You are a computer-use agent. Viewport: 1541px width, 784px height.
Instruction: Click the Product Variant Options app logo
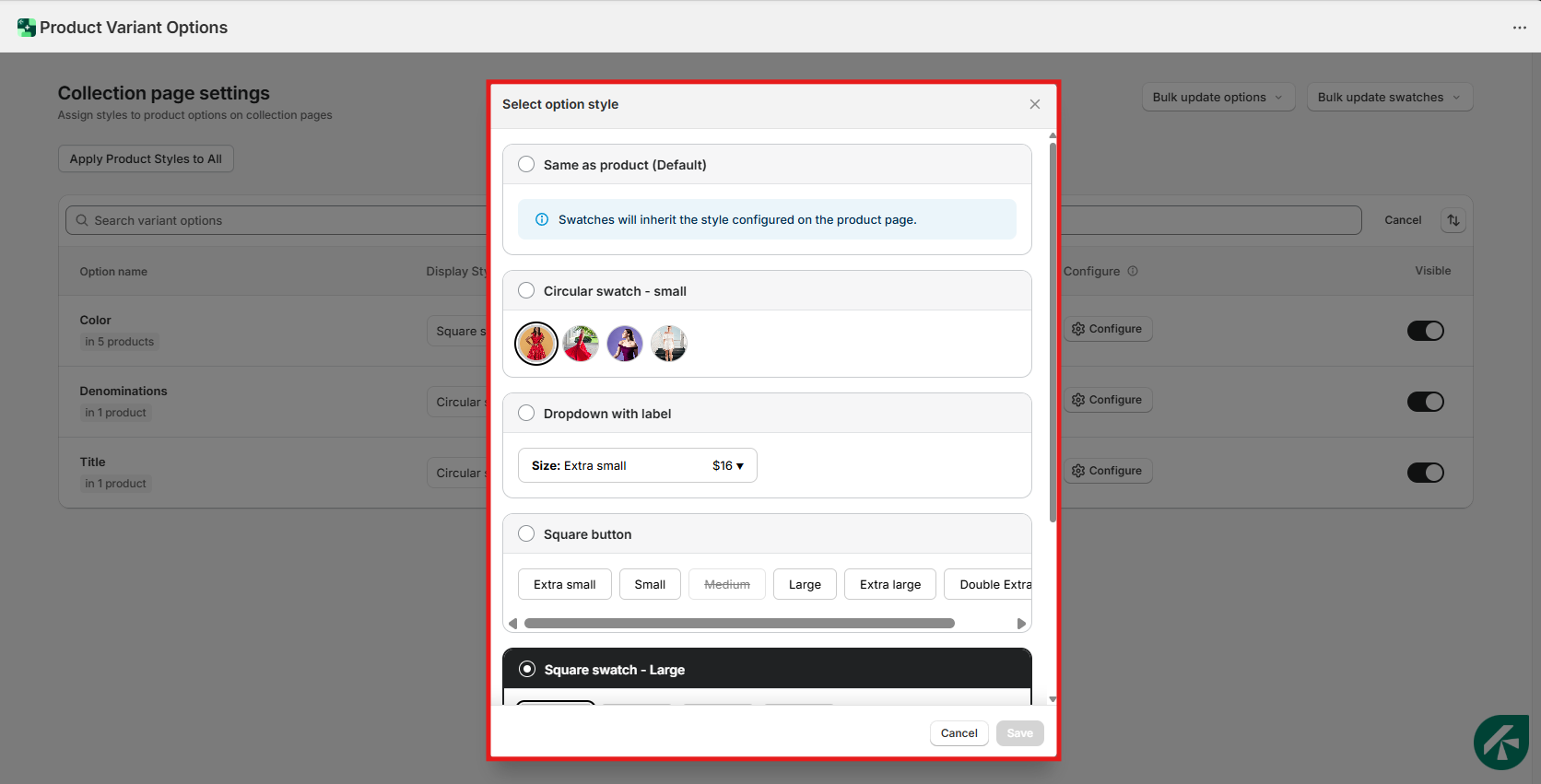26,28
